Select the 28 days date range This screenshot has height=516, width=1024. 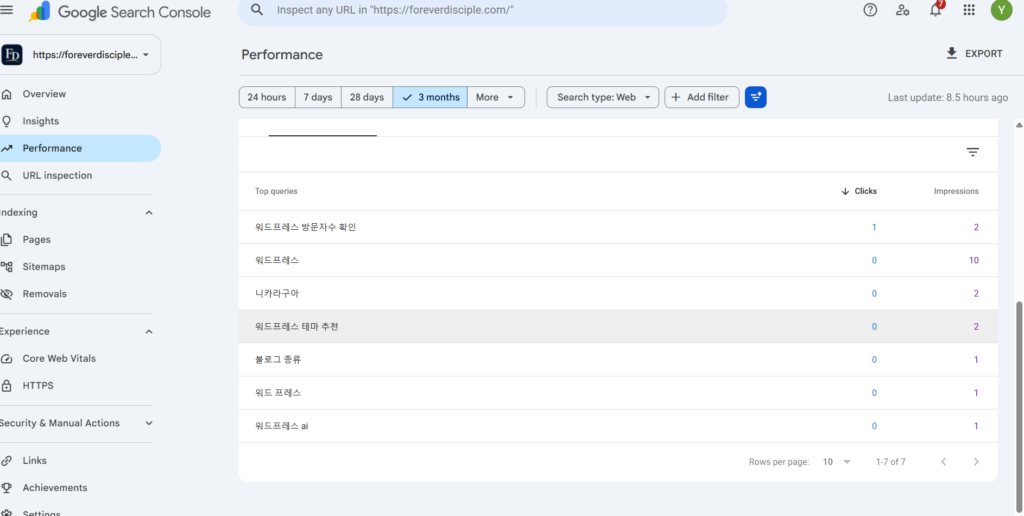tap(367, 97)
